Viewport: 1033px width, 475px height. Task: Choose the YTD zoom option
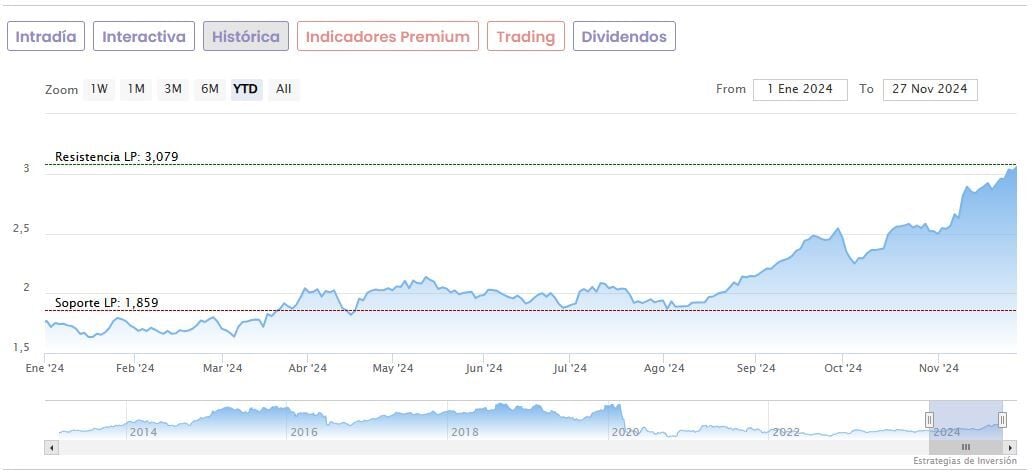click(246, 89)
